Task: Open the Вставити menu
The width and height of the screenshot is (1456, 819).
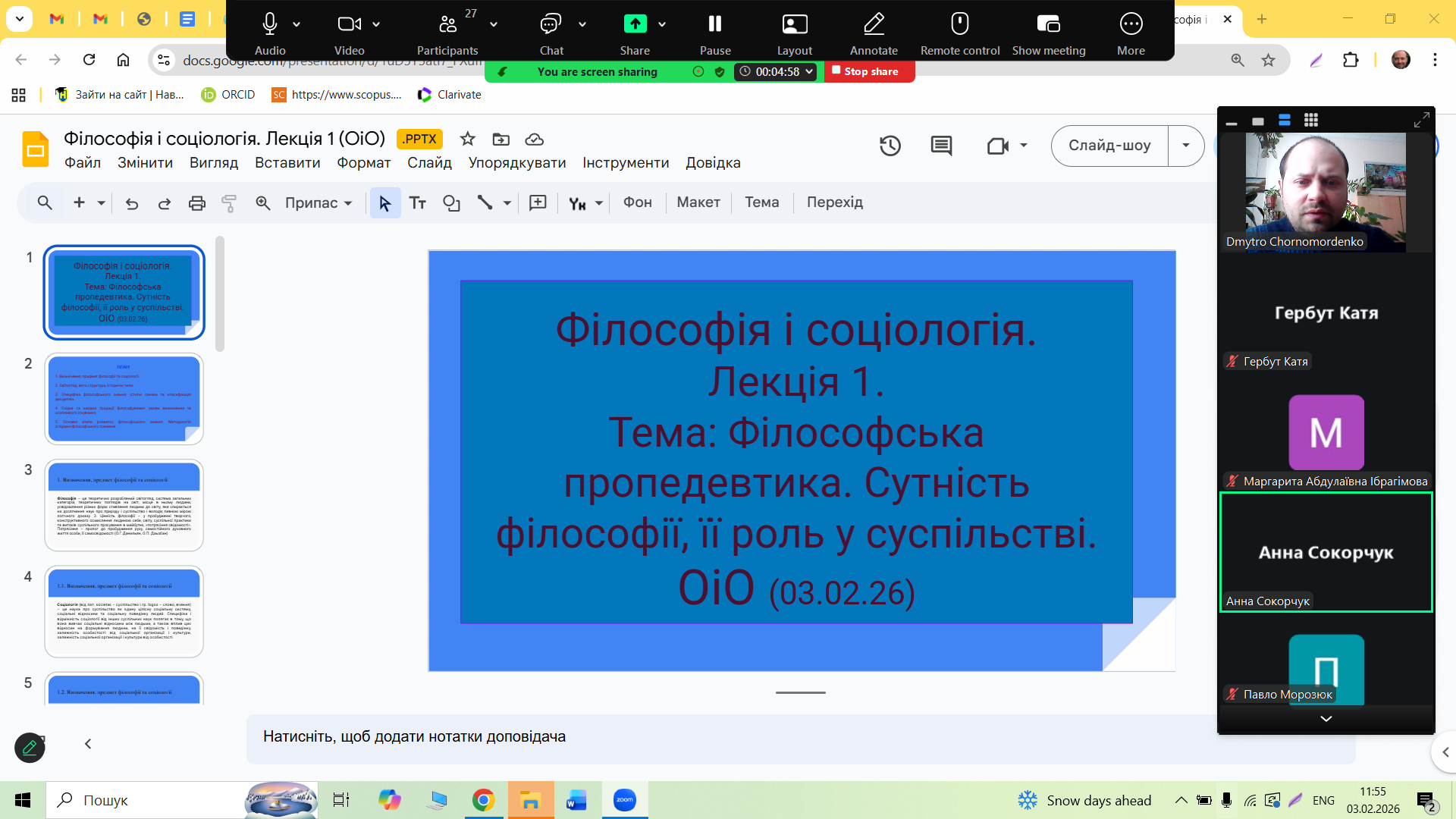Action: point(287,163)
